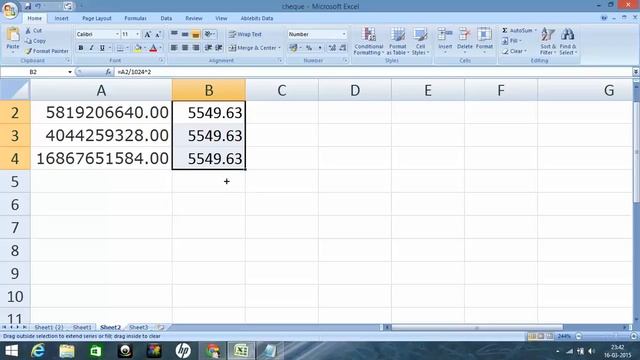Viewport: 640px width, 360px height.
Task: Open Find & Select menu
Action: tap(567, 41)
